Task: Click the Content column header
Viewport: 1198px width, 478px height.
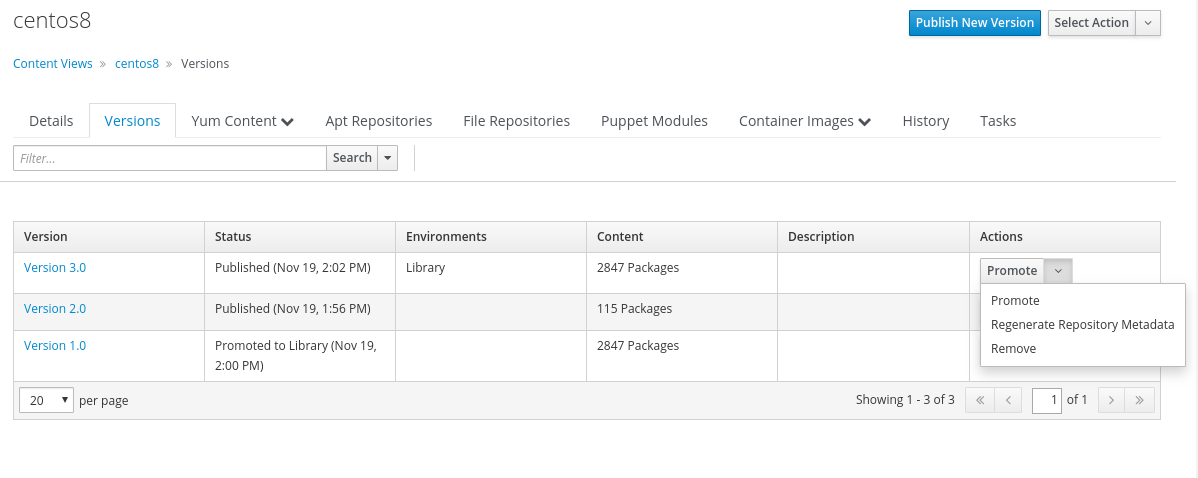Action: pyautogui.click(x=682, y=237)
